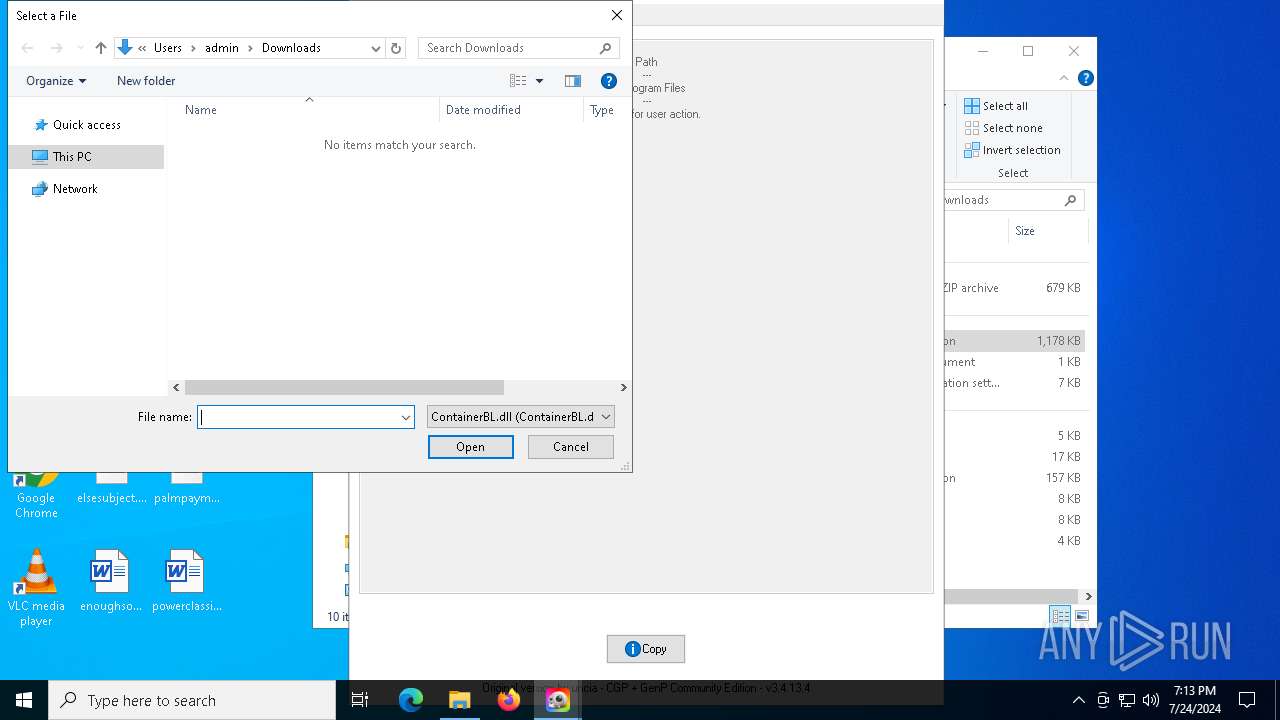Cancel the file selection dialog

pos(571,447)
